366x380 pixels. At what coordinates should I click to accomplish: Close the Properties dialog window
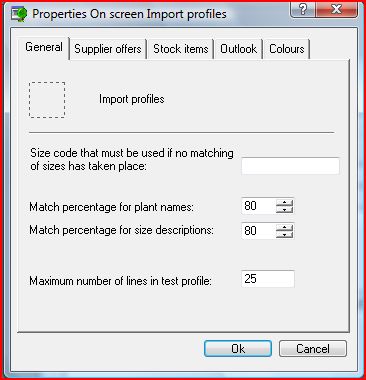pyautogui.click(x=337, y=9)
